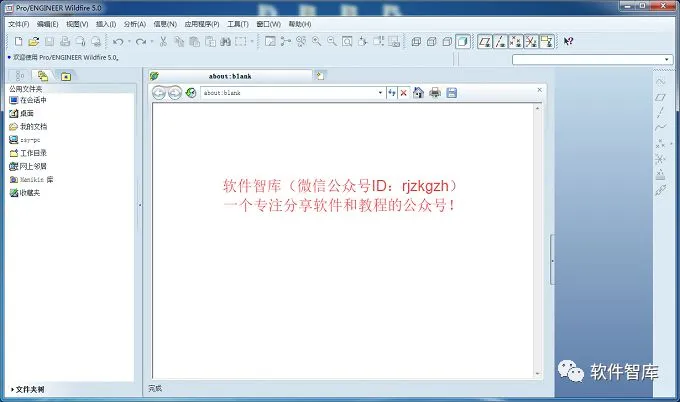680x402 pixels.
Task: Add a new browser tab button
Action: (320, 76)
